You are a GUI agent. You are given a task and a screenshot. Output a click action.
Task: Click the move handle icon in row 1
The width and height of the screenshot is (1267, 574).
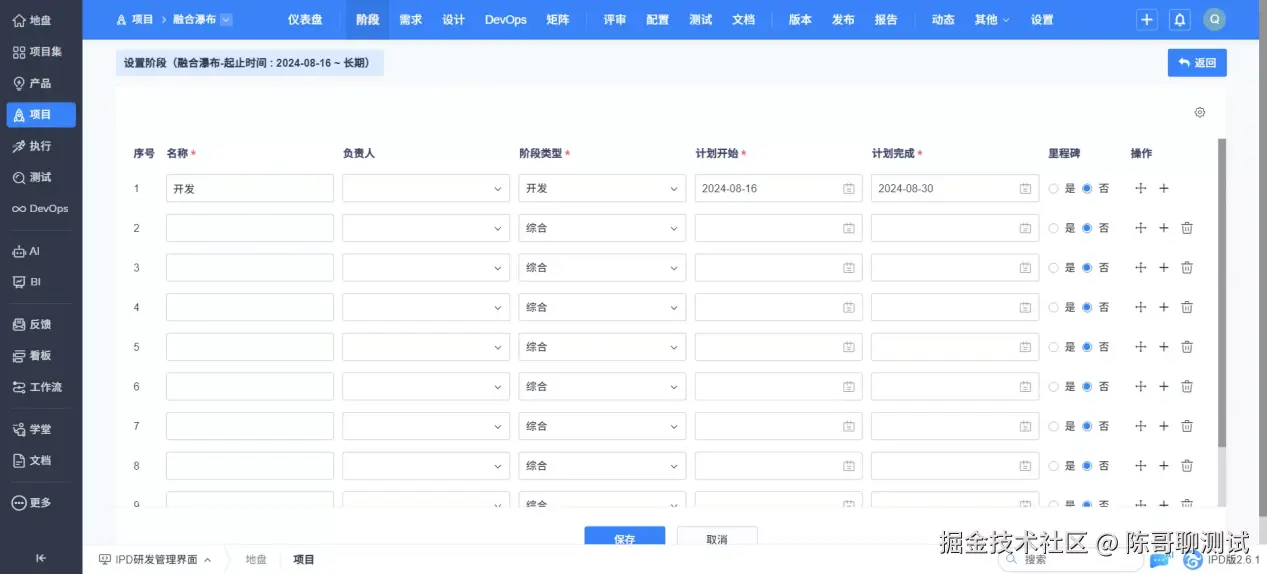[1141, 188]
